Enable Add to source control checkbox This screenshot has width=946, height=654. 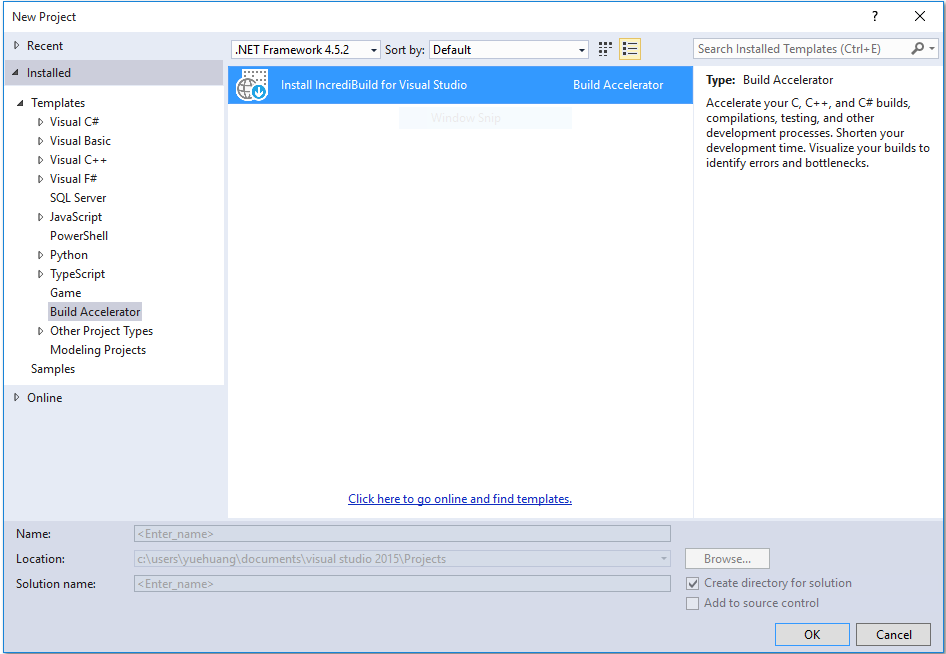point(693,603)
